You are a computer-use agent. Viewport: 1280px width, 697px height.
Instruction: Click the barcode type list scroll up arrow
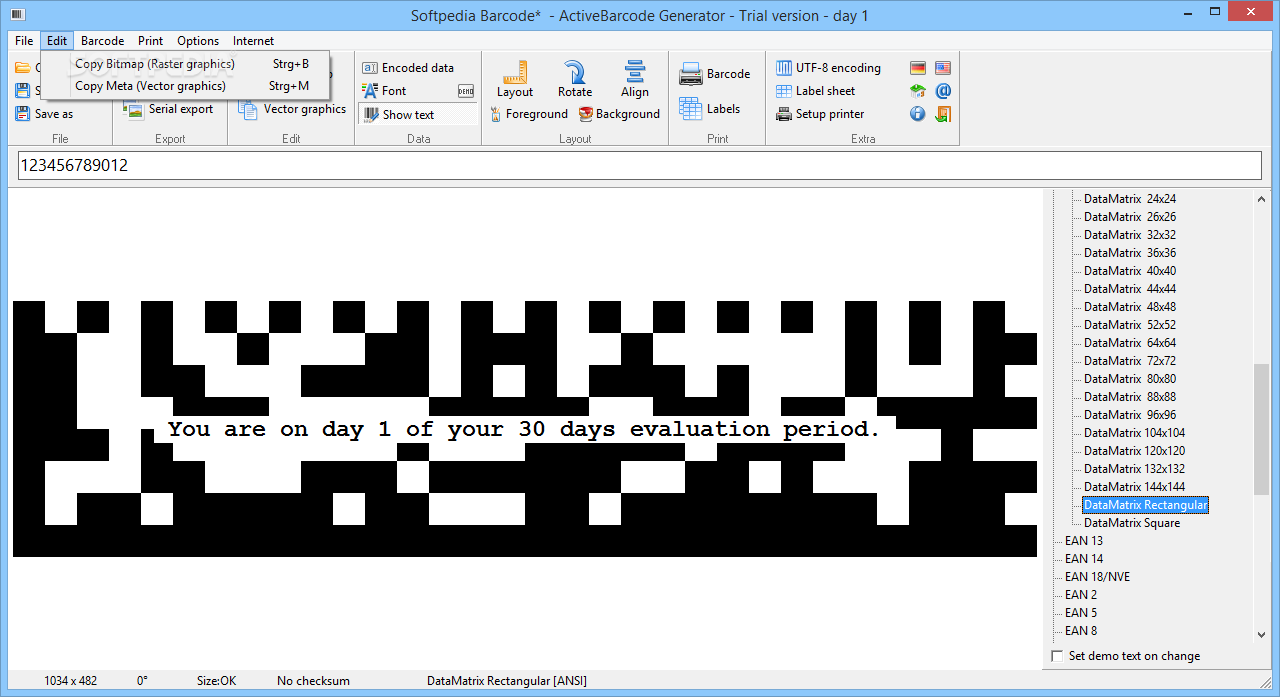pos(1261,199)
